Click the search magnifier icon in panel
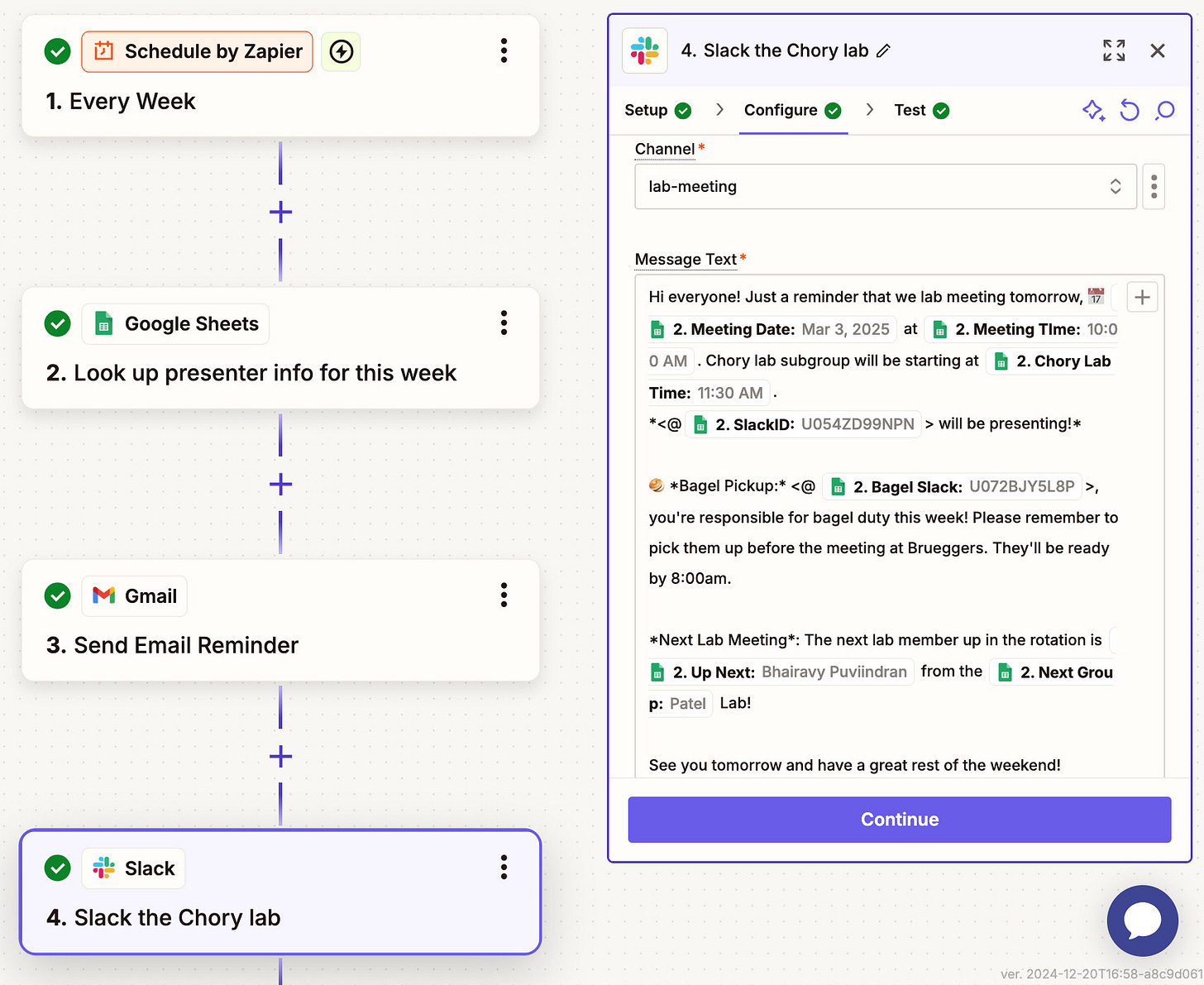 coord(1165,110)
